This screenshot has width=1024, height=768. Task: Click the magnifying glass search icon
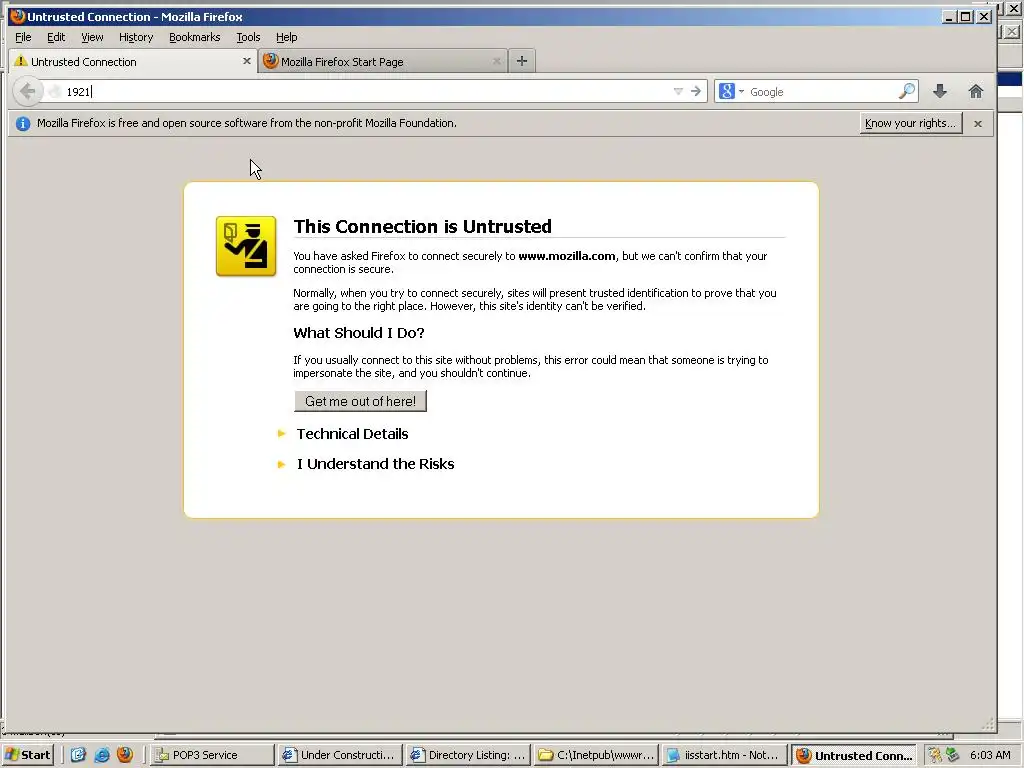coord(906,91)
